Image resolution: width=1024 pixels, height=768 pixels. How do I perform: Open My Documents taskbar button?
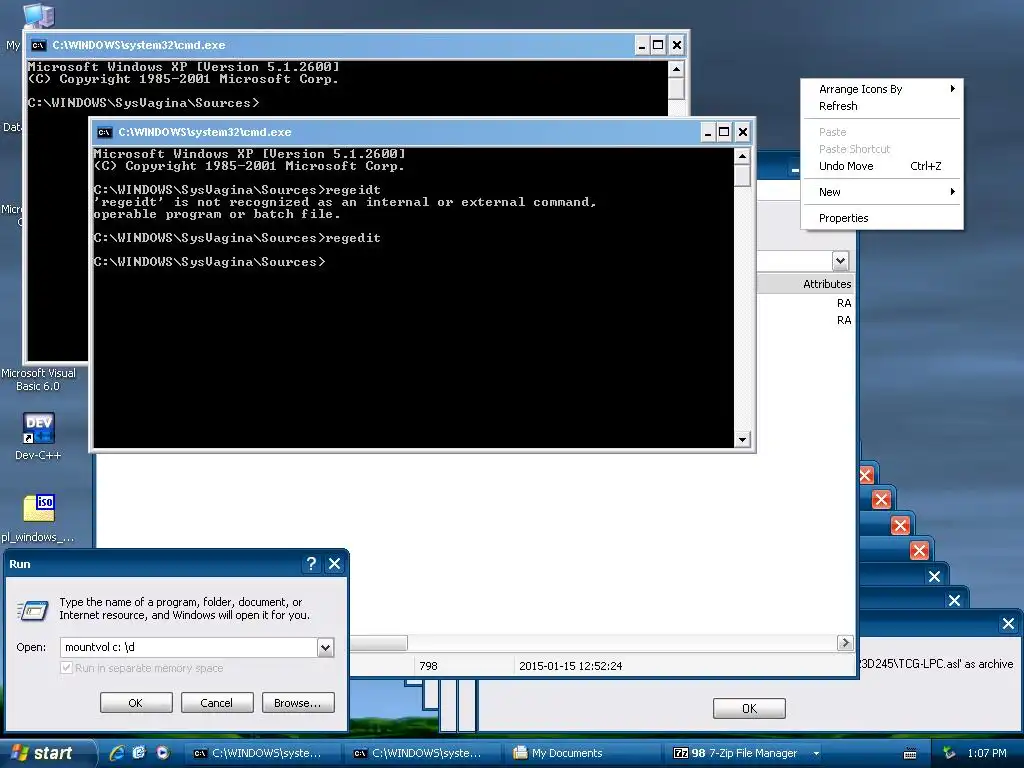point(579,753)
